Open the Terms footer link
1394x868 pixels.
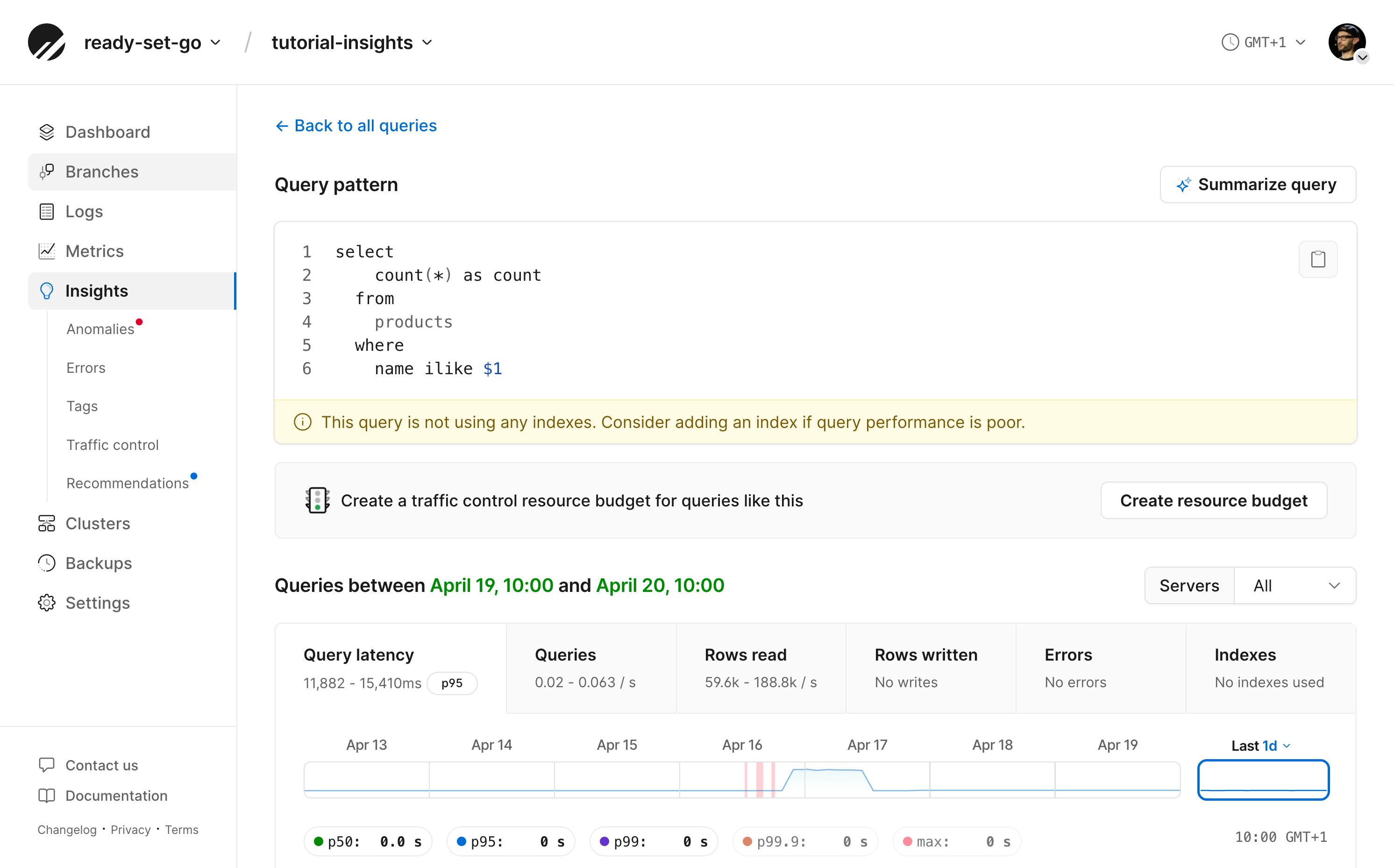pos(181,830)
